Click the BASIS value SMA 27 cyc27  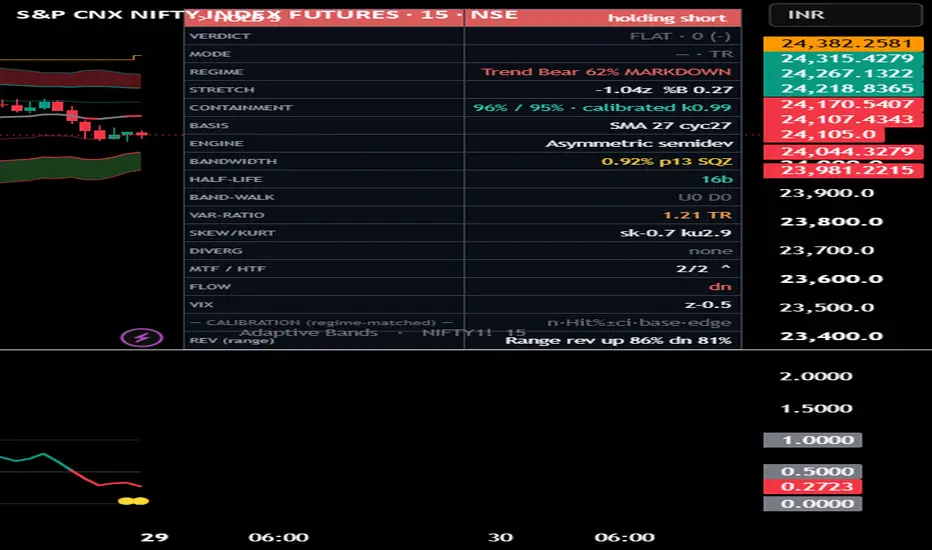(x=671, y=125)
